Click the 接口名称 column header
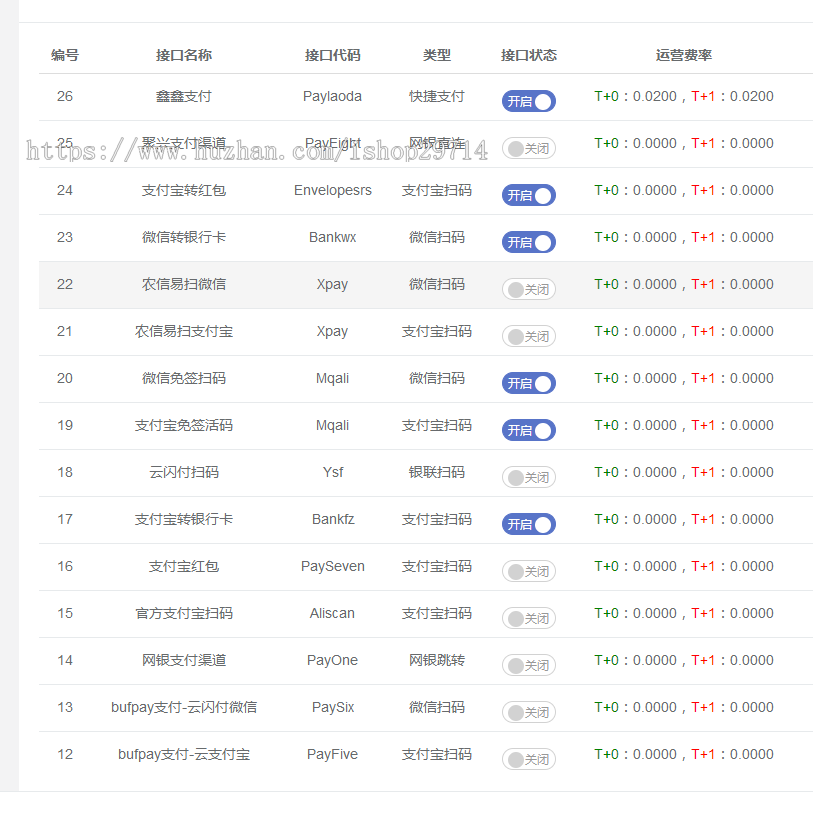The width and height of the screenshot is (813, 813). coord(183,56)
